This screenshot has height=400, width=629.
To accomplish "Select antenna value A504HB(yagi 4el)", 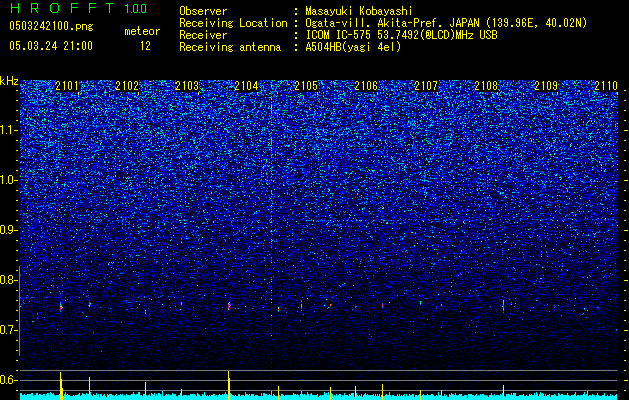I will coord(353,47).
